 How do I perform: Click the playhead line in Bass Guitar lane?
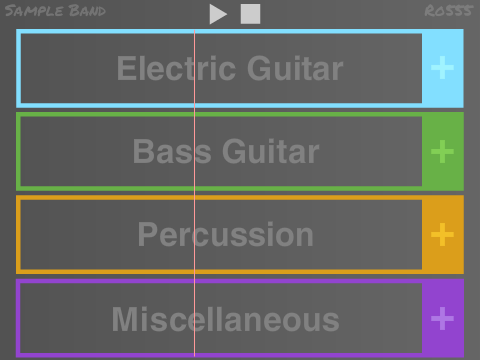195,151
